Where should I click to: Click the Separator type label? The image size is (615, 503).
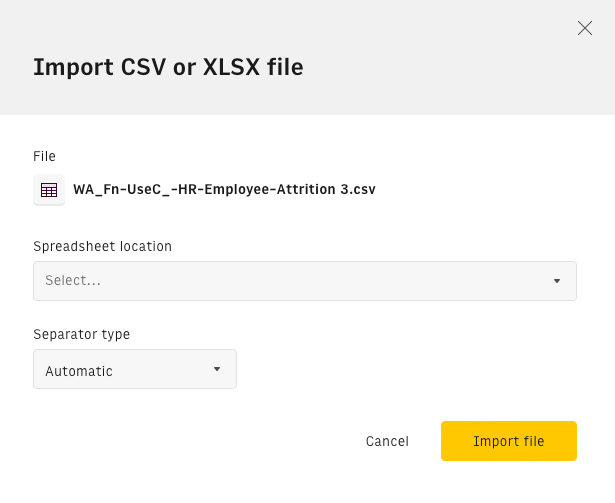click(x=82, y=334)
